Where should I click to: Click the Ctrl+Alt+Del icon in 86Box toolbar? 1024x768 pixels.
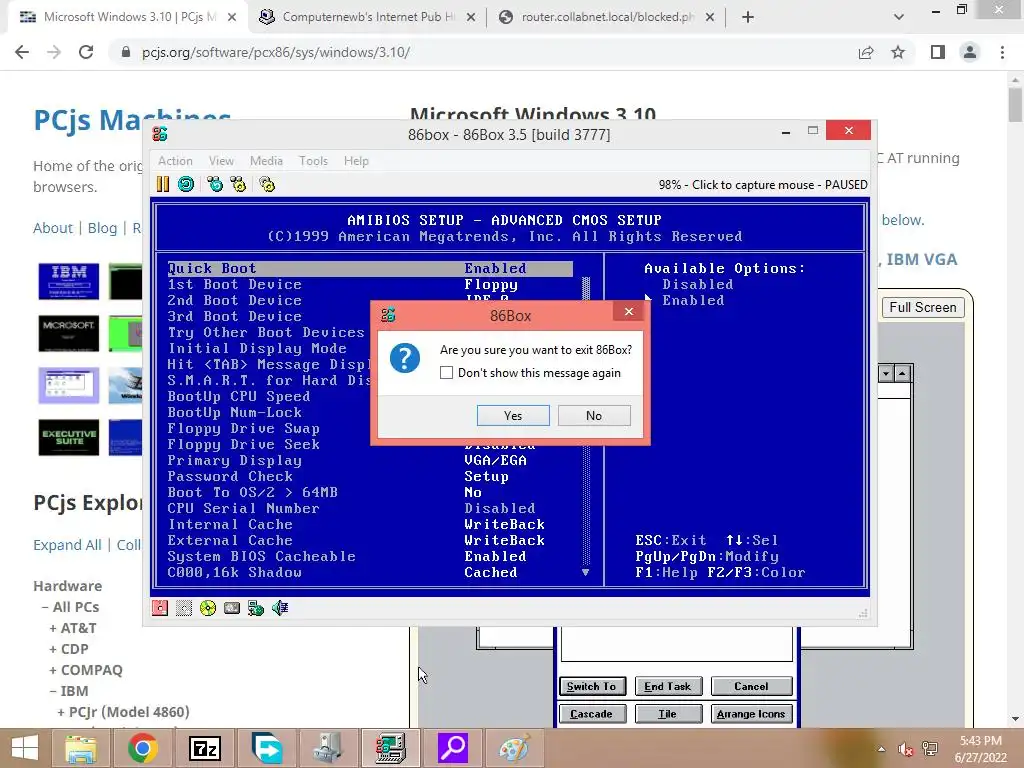pyautogui.click(x=215, y=184)
